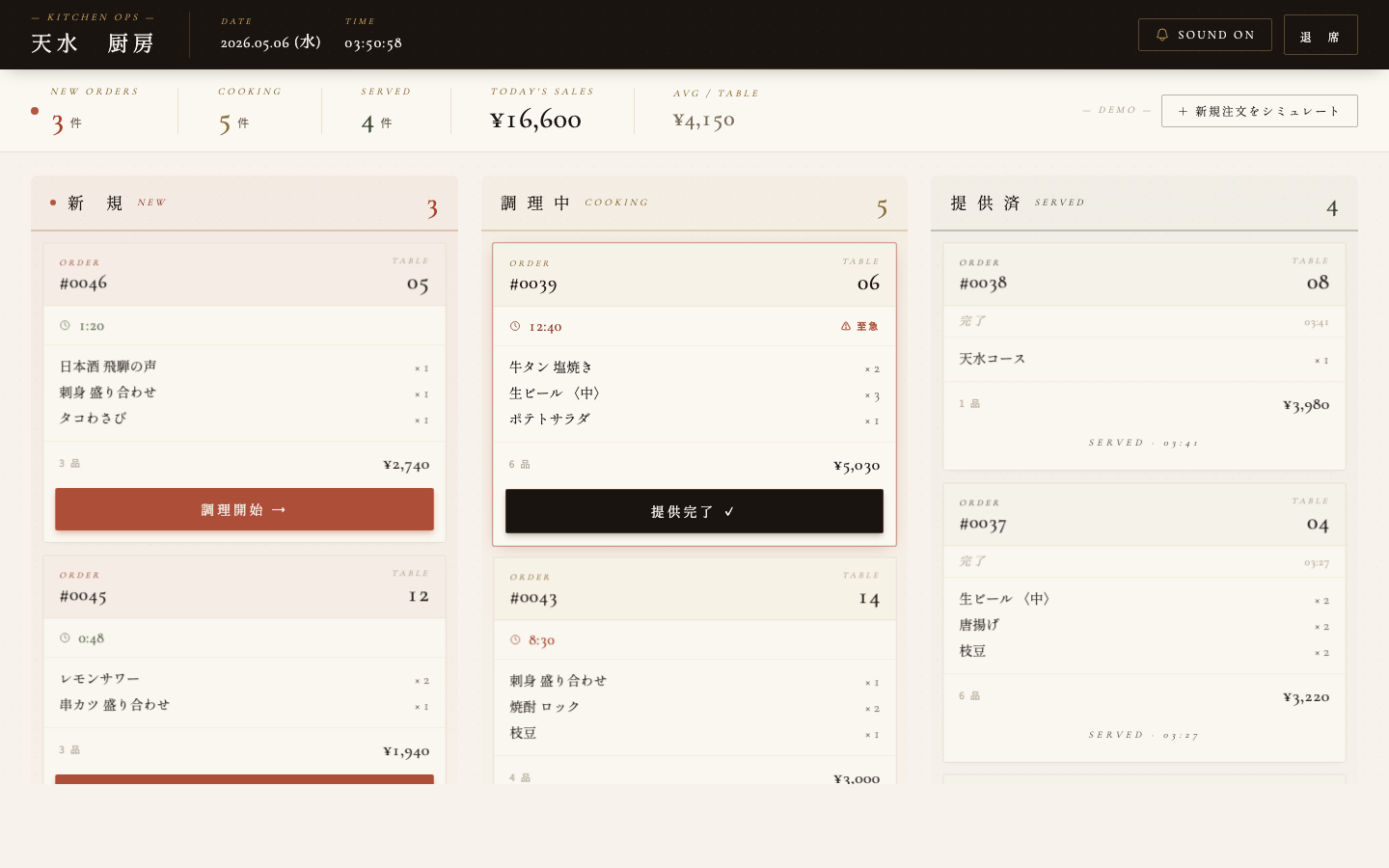
Task: Click the time display 03:50:58
Action: point(373,43)
